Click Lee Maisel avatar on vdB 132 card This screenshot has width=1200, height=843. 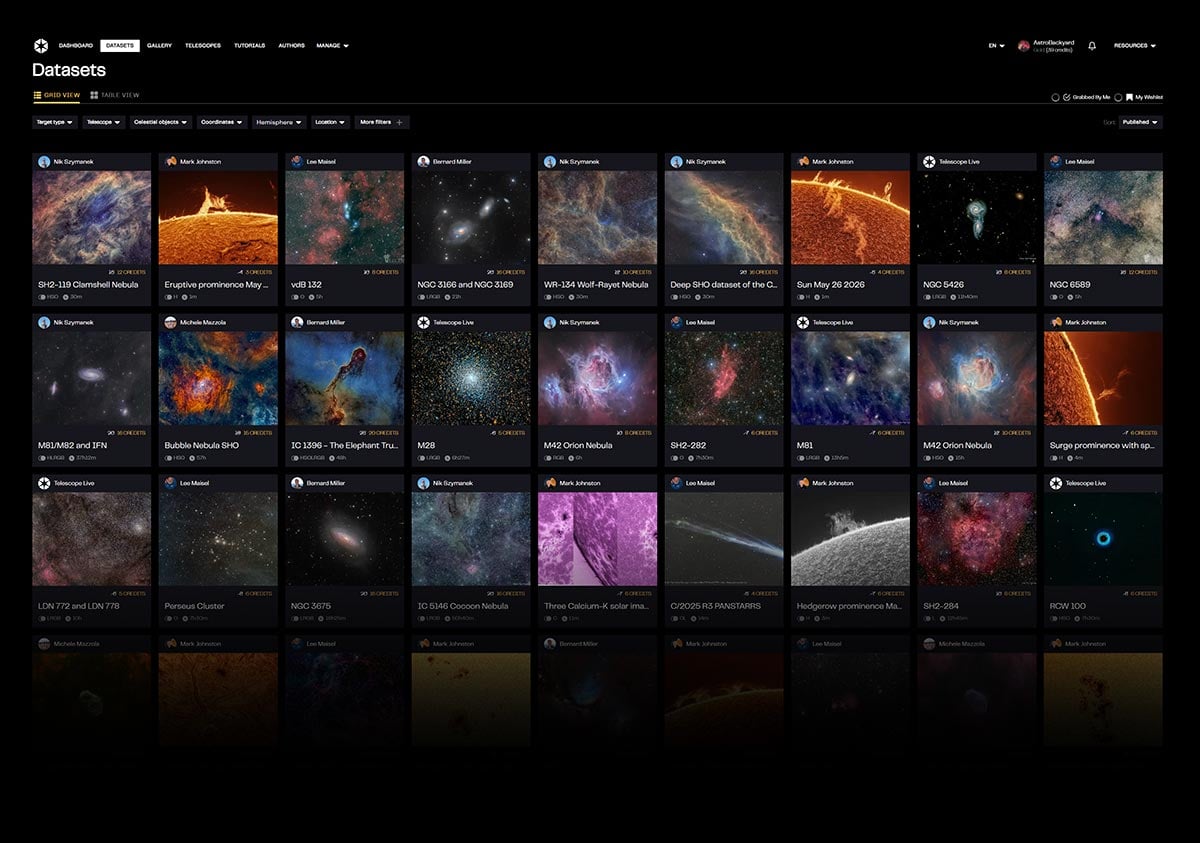pos(297,161)
